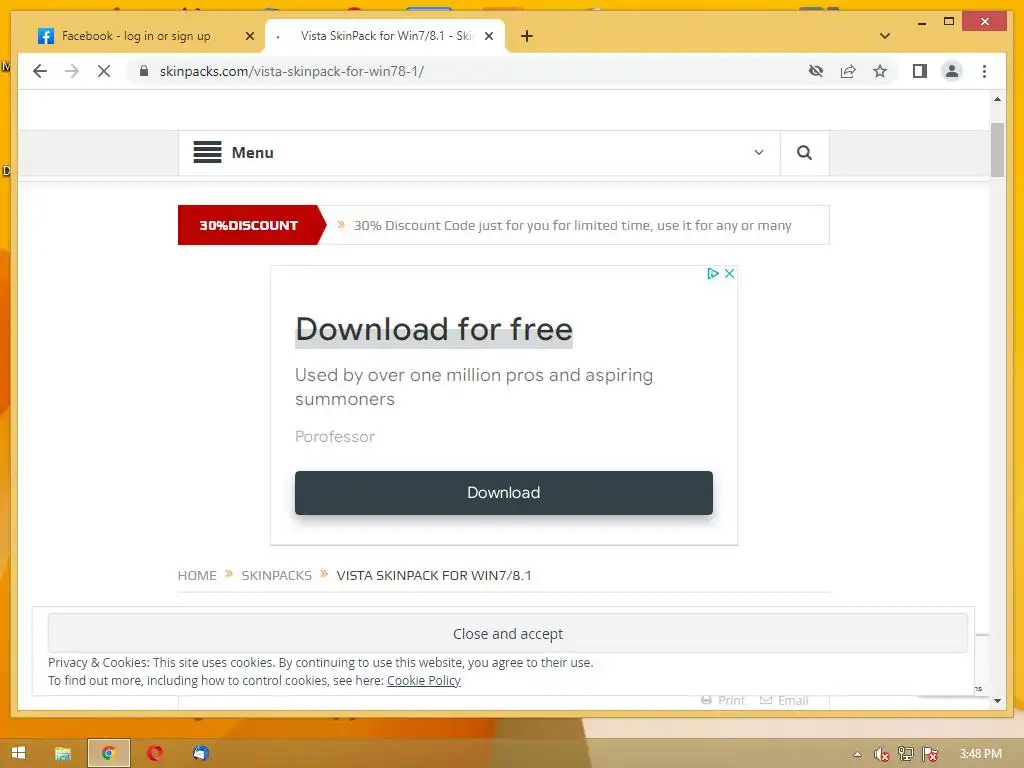
Task: Click VISTA SKINPACK FOR WIN7/8.1 breadcrumb text
Action: click(x=434, y=575)
